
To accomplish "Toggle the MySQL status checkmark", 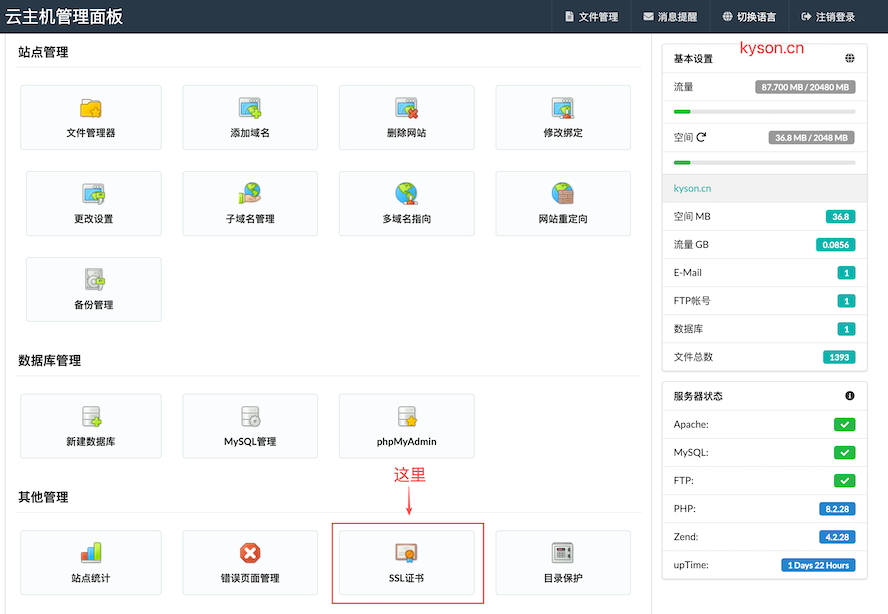I will (846, 451).
